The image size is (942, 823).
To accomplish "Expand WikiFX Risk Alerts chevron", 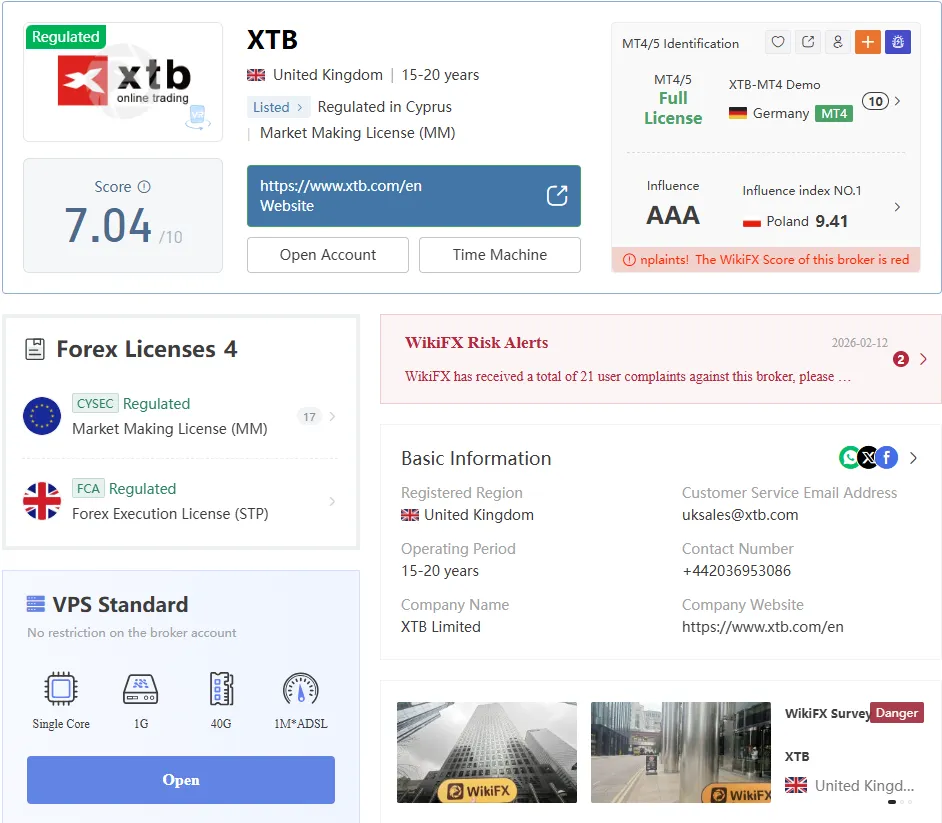I will pos(923,359).
